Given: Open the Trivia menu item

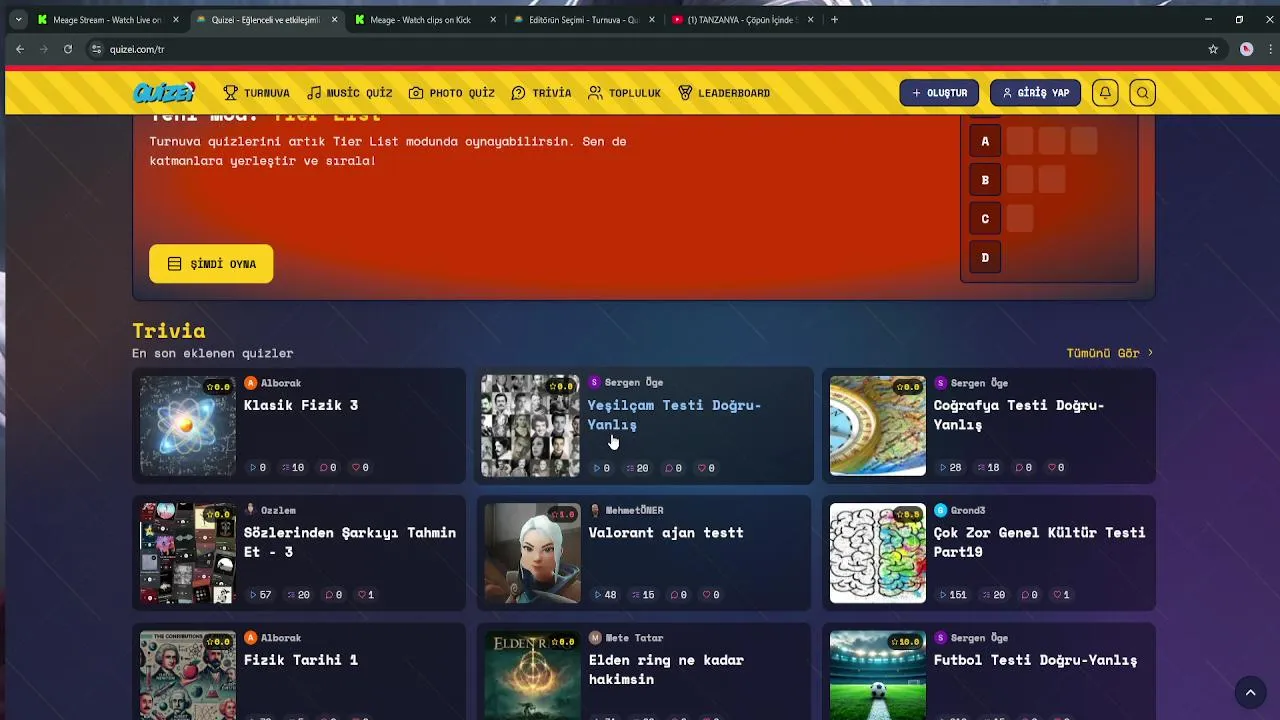Looking at the screenshot, I should click(541, 93).
